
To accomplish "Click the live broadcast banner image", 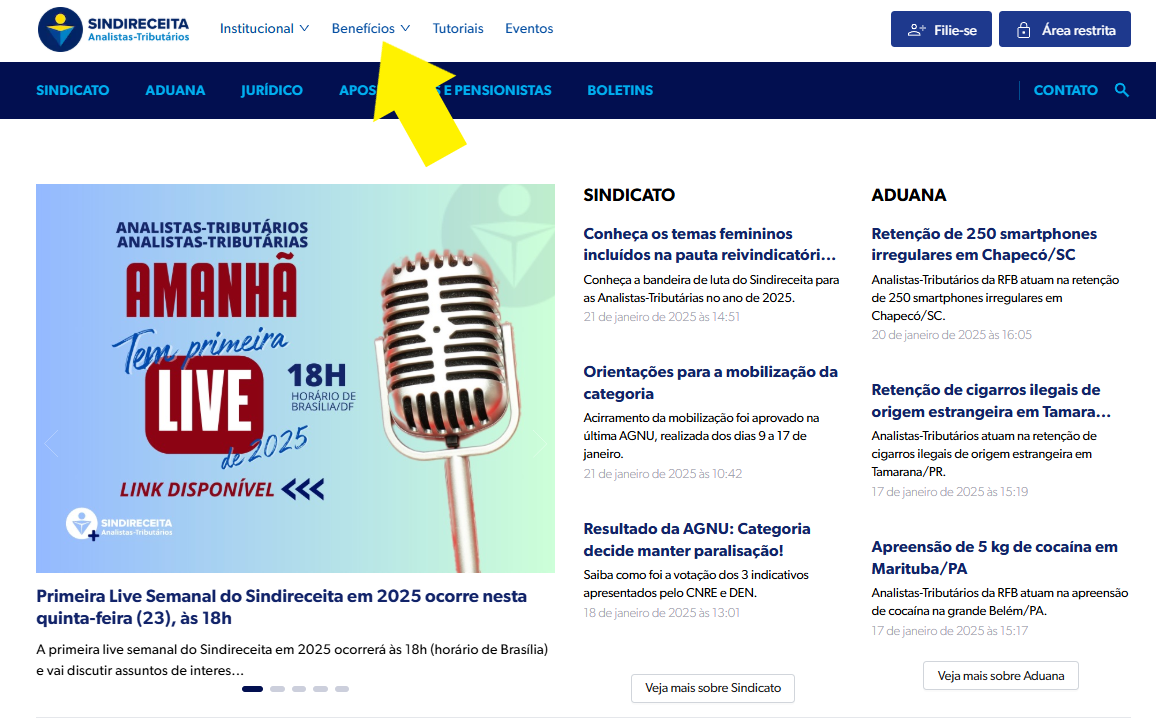I will click(295, 378).
